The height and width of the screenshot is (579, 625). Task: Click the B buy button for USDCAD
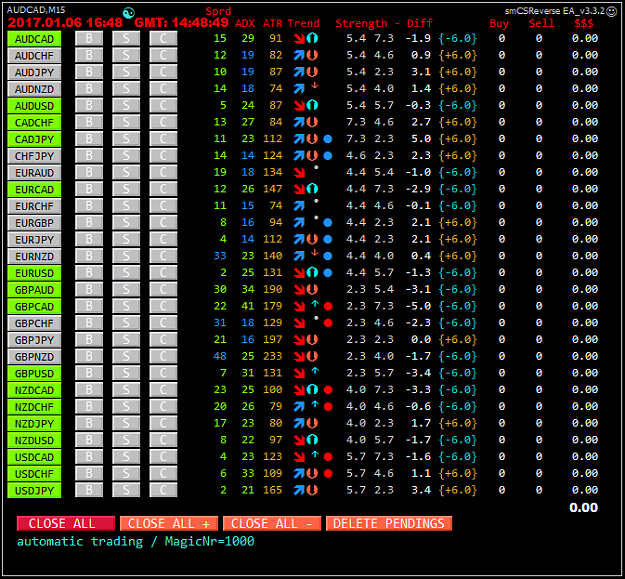pos(89,457)
